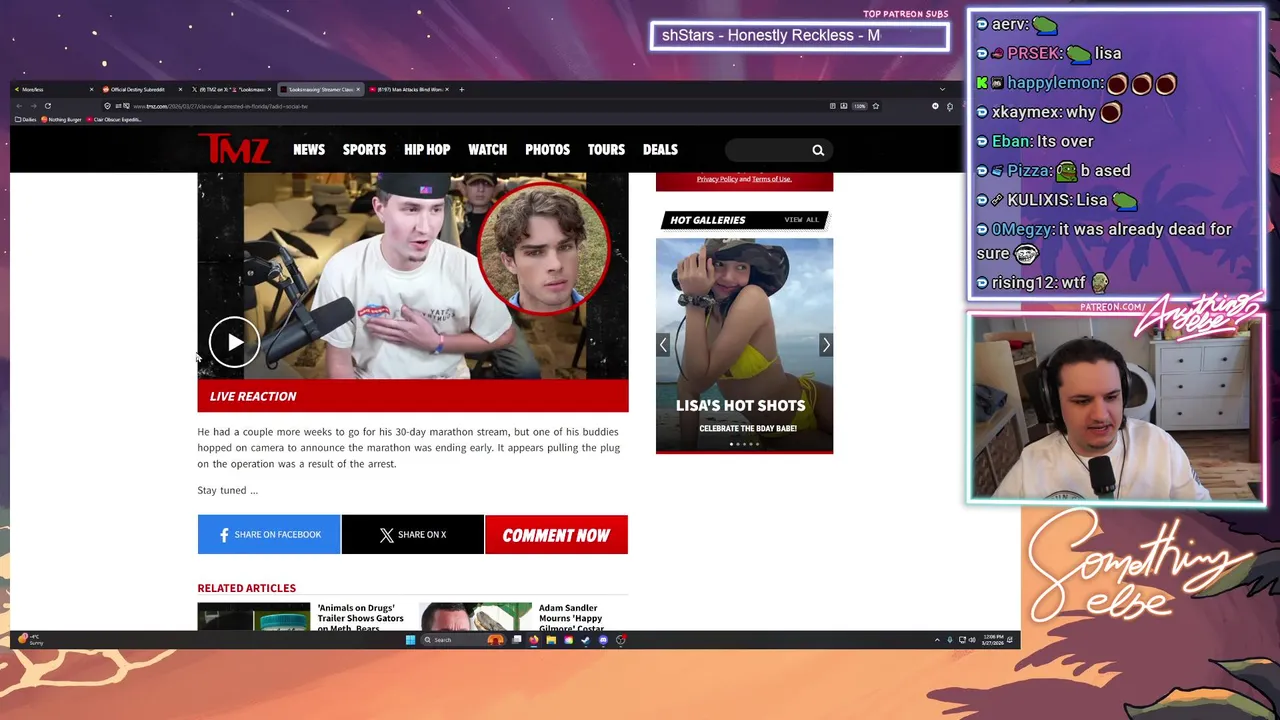Open Discord from taskbar
1280x720 pixels.
tap(603, 640)
